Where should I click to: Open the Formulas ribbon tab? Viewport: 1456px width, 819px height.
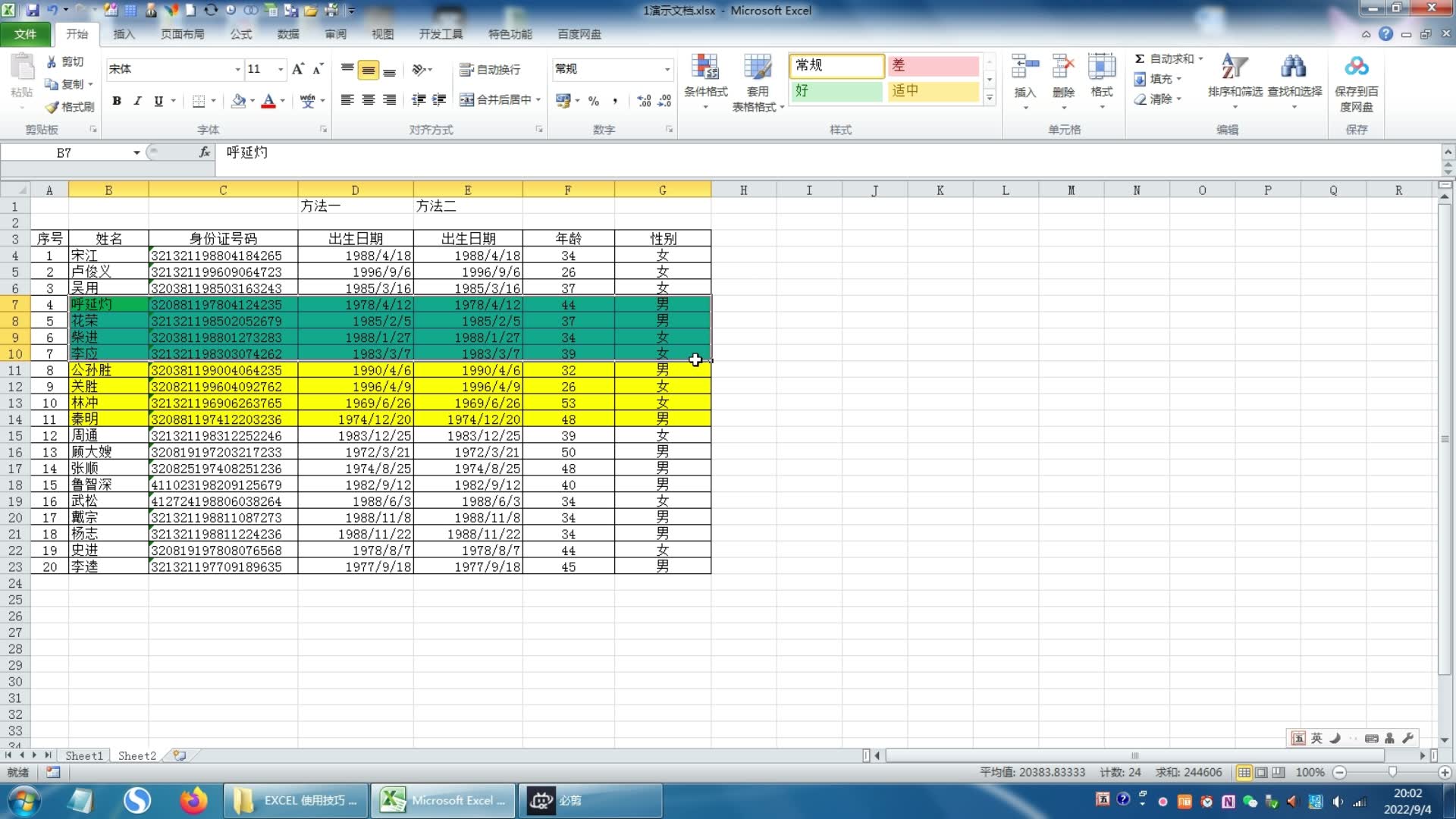241,34
